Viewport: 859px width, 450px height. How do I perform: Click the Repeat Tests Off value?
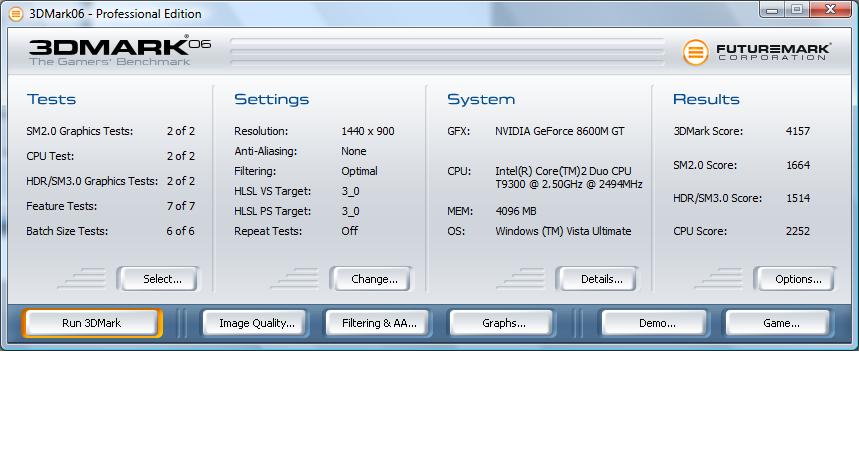(350, 231)
